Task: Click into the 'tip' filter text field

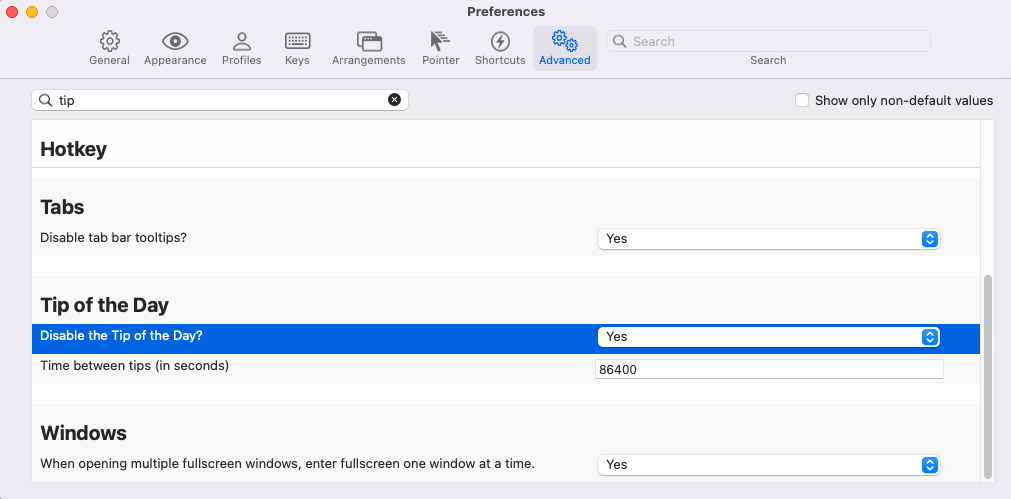Action: [220, 100]
